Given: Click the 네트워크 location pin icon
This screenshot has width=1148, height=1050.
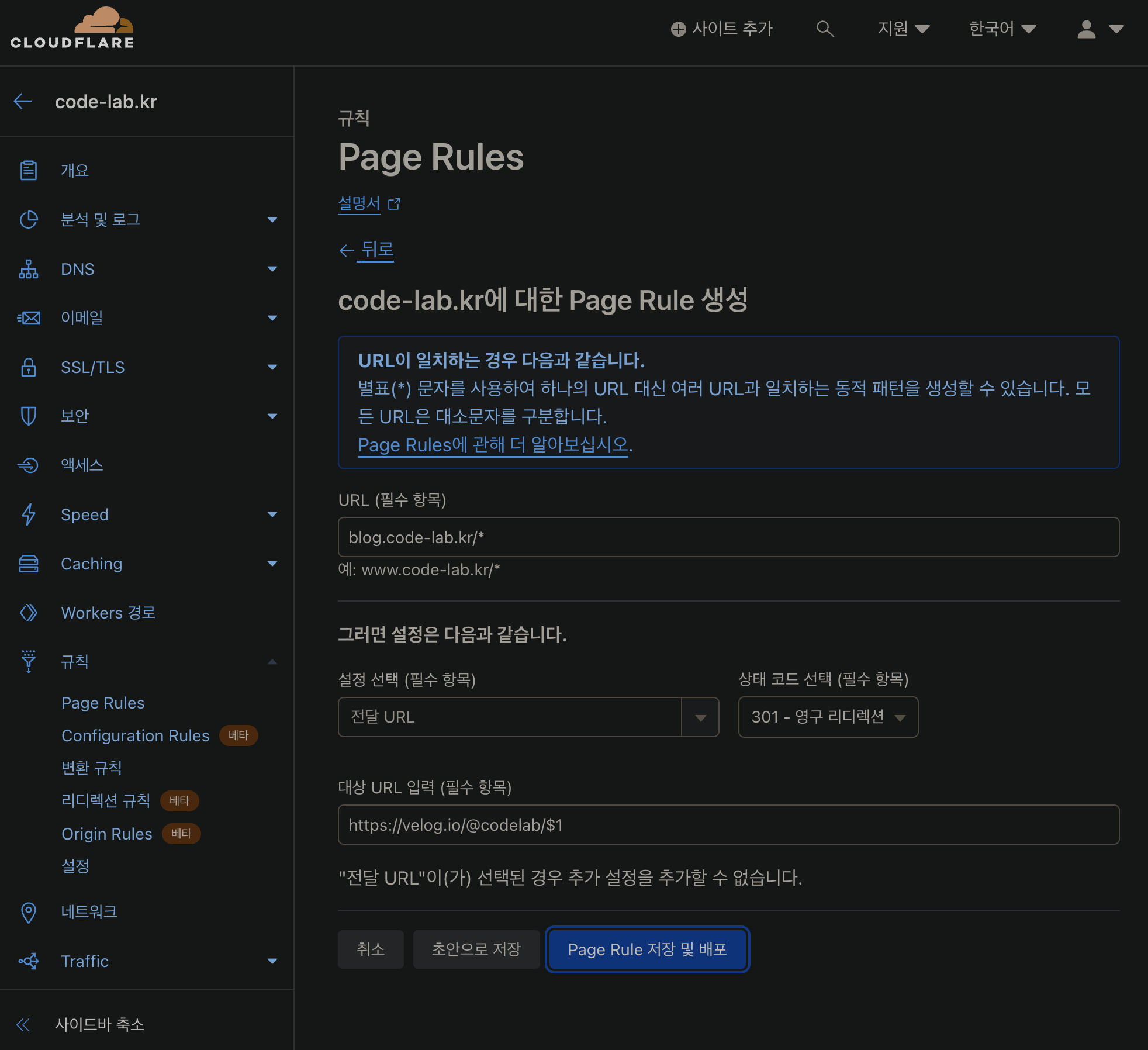Looking at the screenshot, I should 29,912.
